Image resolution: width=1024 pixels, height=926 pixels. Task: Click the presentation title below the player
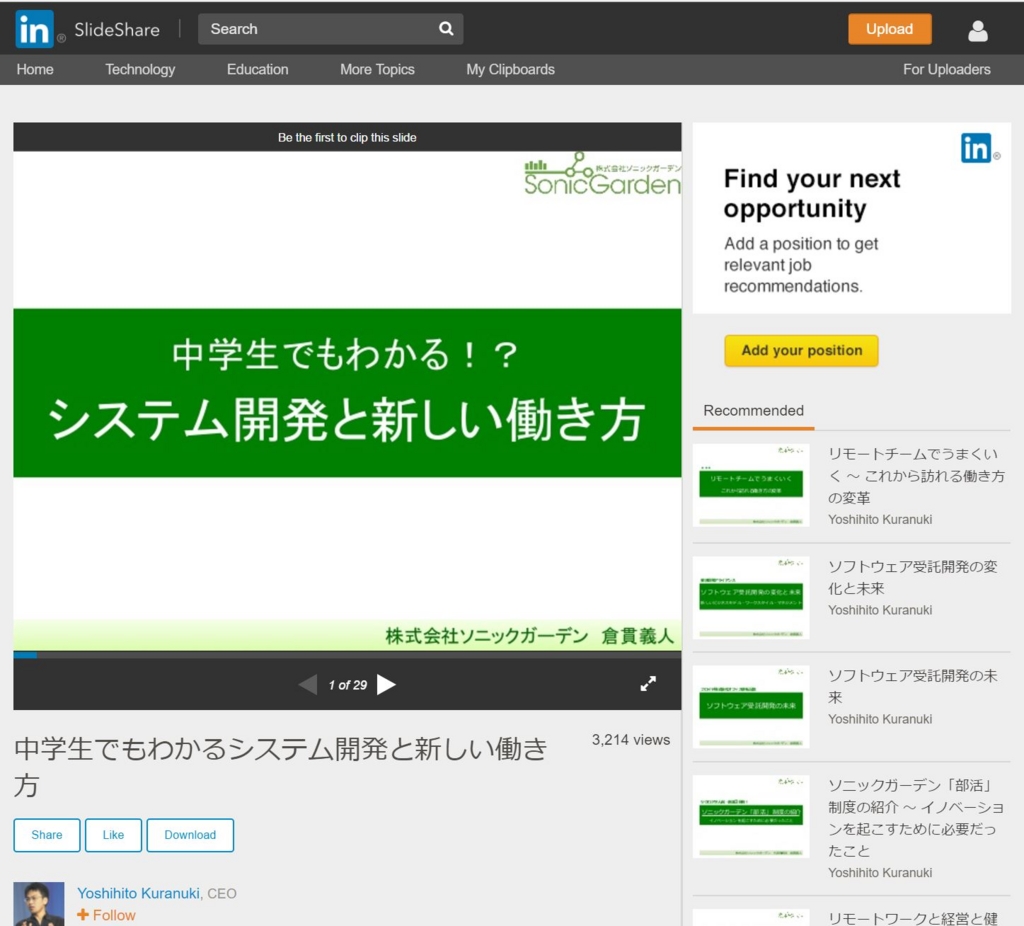(x=281, y=767)
